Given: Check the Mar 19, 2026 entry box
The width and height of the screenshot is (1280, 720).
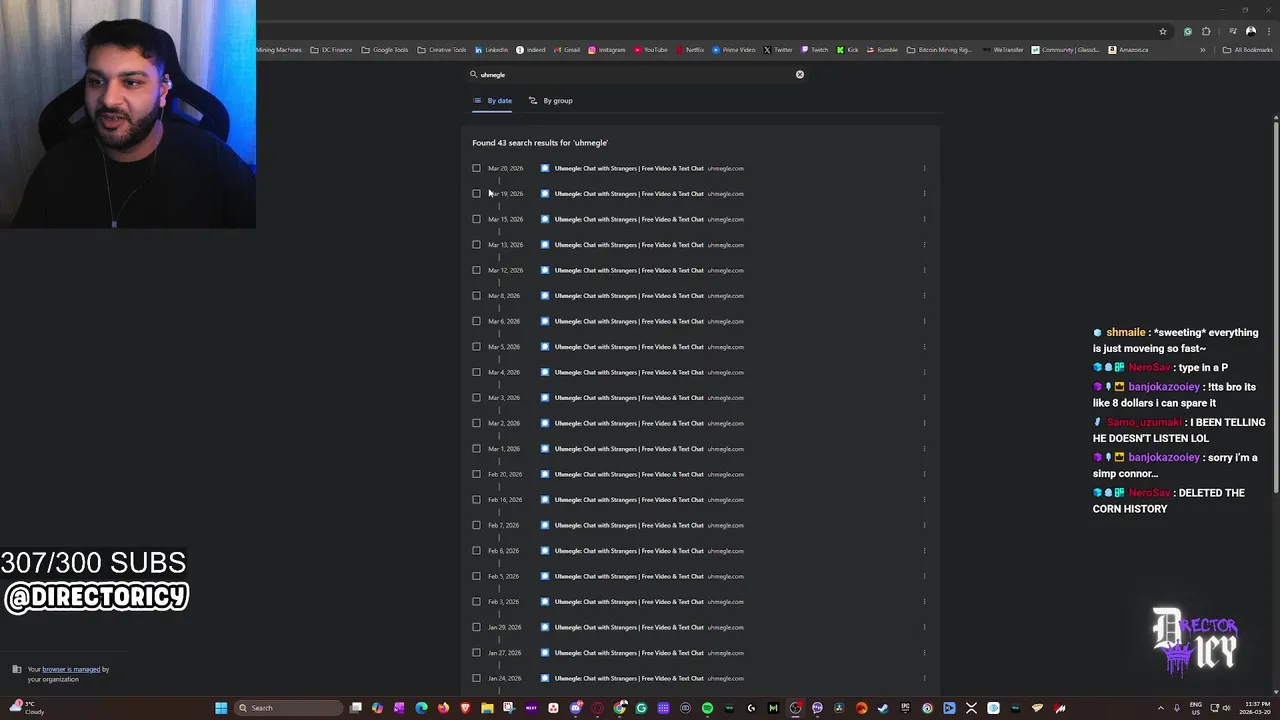Looking at the screenshot, I should pyautogui.click(x=476, y=194).
